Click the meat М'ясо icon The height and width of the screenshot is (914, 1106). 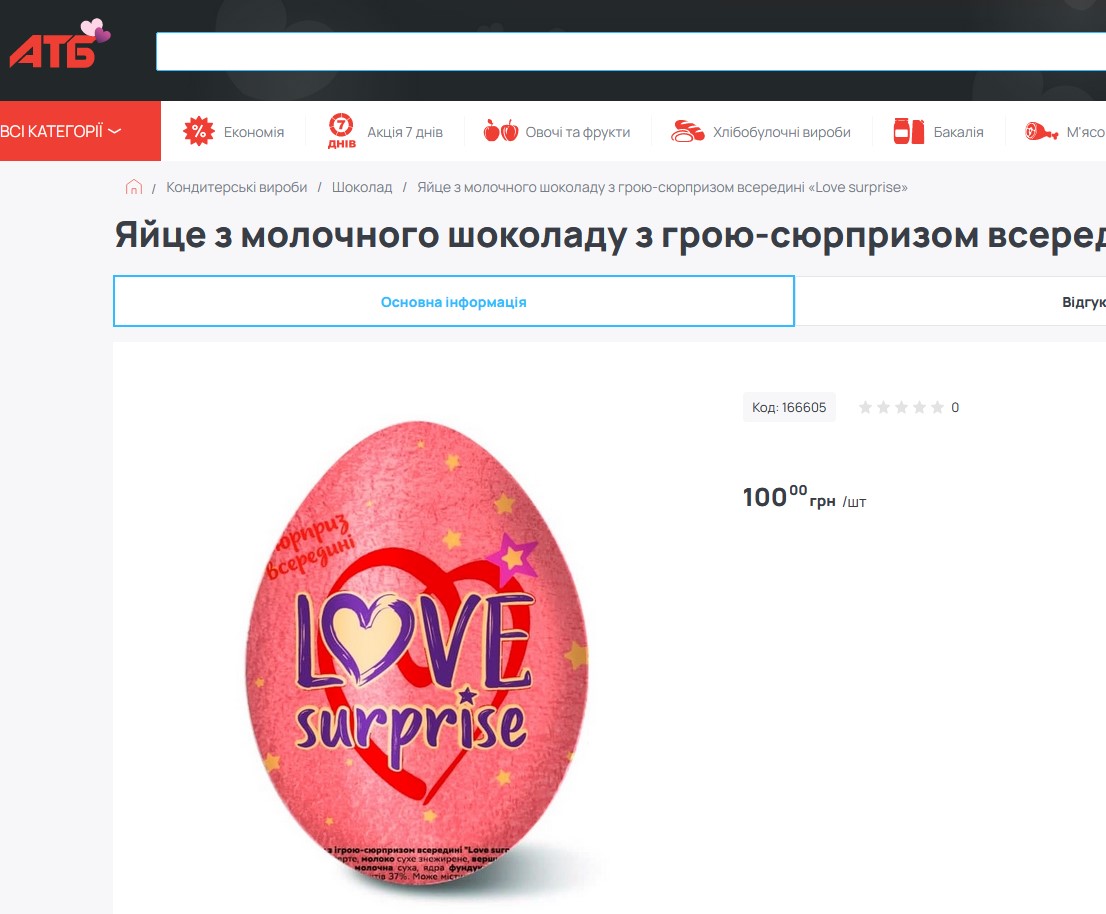1041,131
